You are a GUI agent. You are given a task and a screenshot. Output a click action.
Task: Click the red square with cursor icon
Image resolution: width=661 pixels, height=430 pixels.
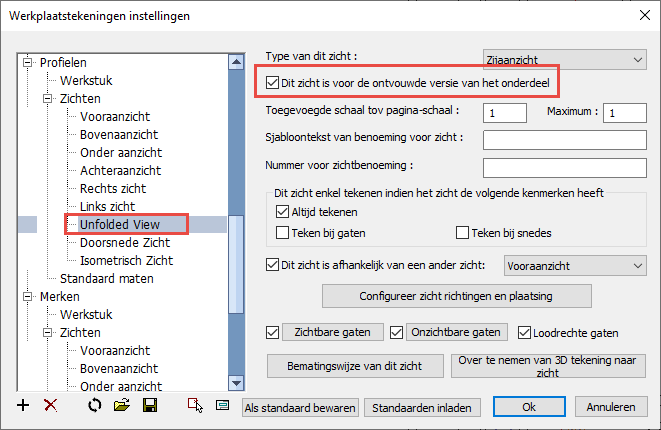[195, 405]
